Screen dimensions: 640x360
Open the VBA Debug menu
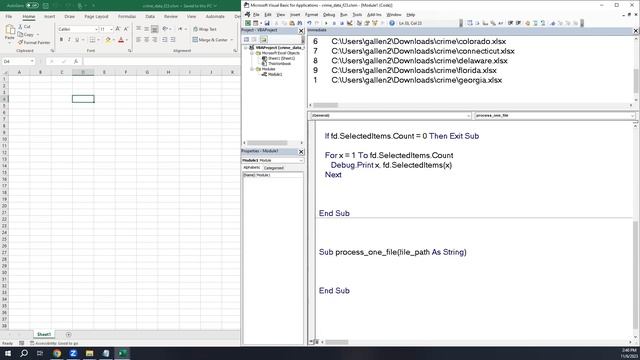click(329, 15)
